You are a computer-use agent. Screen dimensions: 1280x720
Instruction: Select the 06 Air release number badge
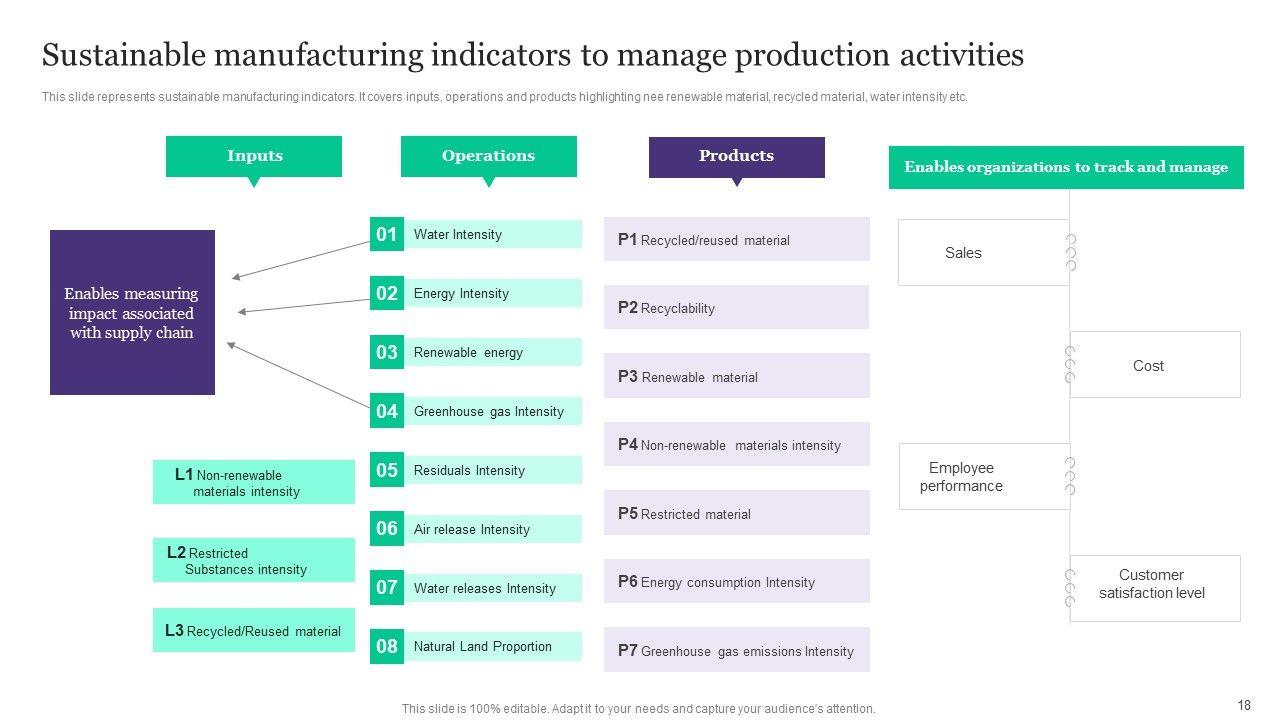pyautogui.click(x=387, y=528)
